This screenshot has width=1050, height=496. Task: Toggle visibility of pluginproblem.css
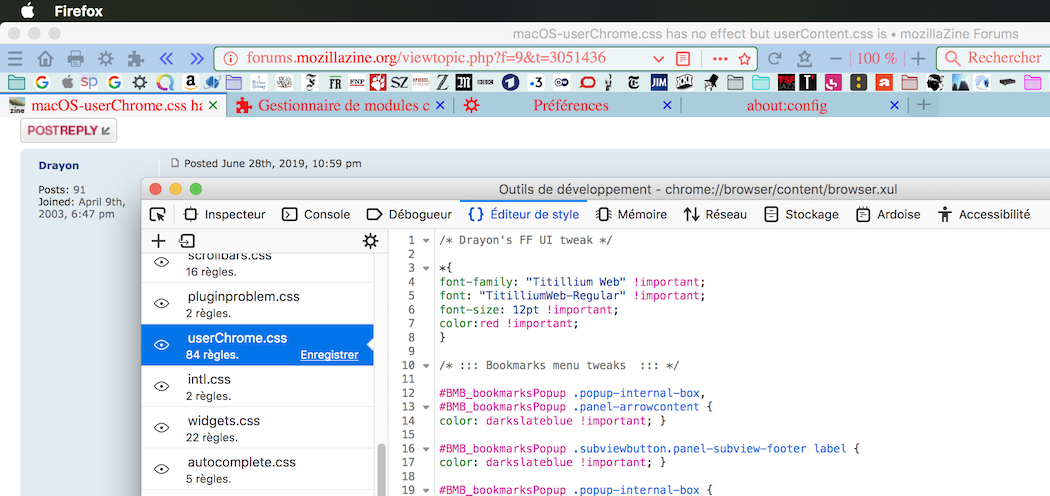(161, 303)
